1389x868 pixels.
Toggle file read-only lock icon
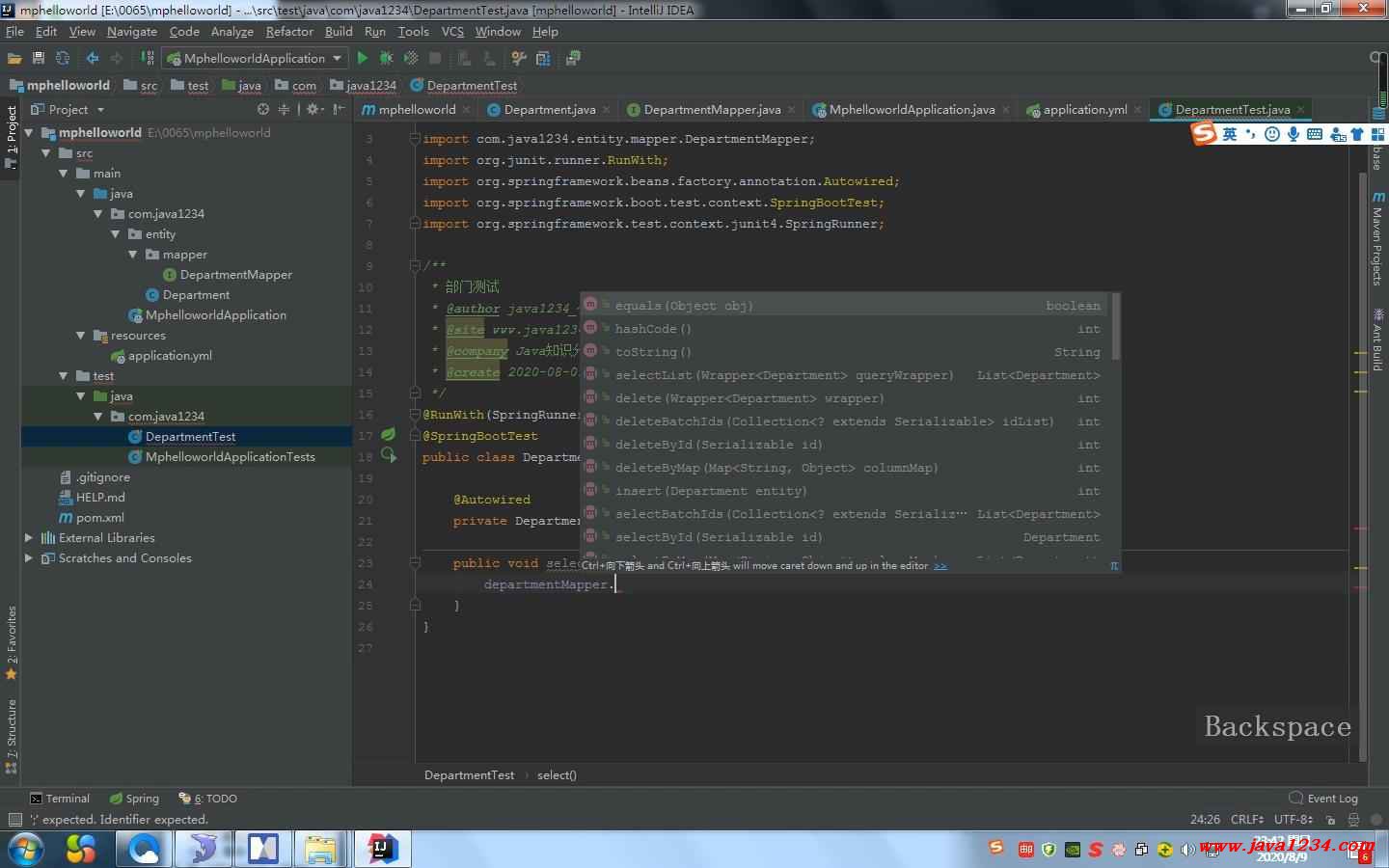coord(1330,820)
